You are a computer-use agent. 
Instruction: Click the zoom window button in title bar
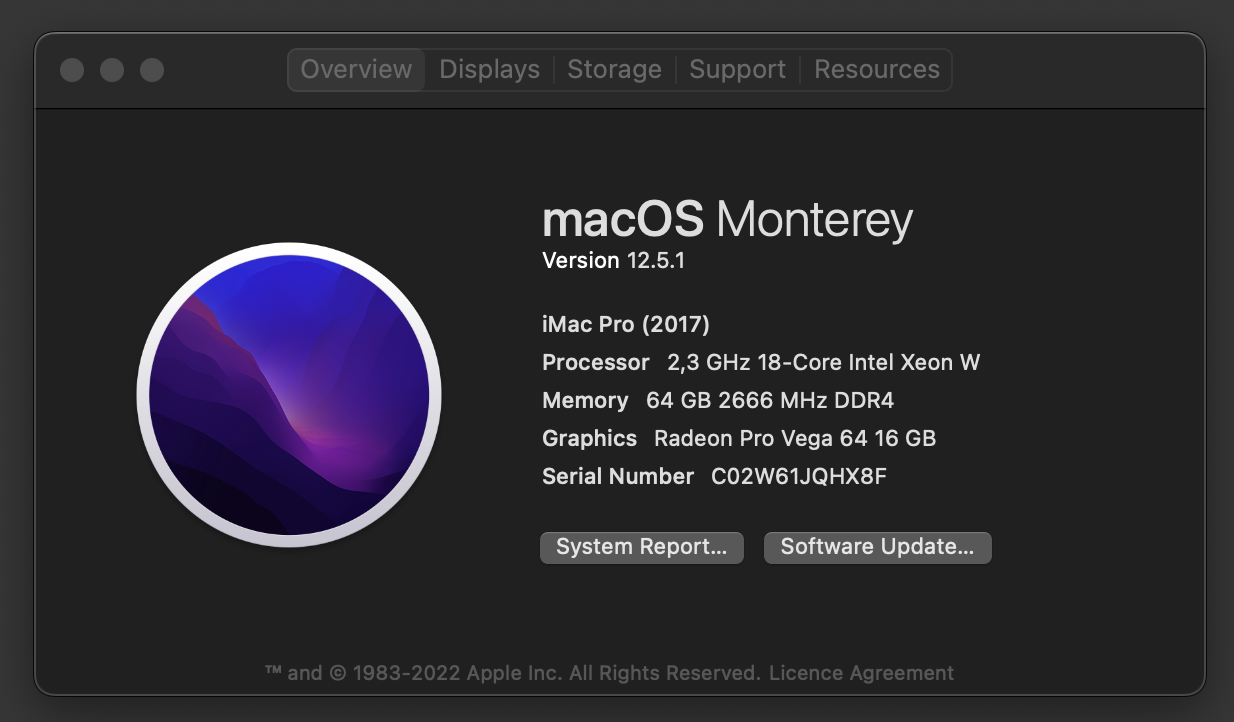click(152, 70)
